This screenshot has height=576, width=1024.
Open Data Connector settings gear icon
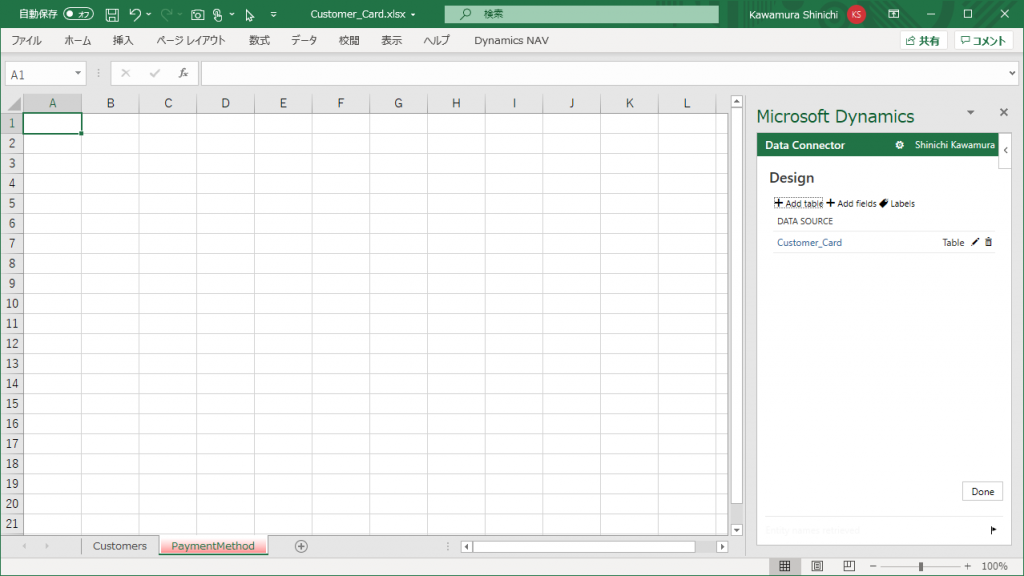pos(899,145)
